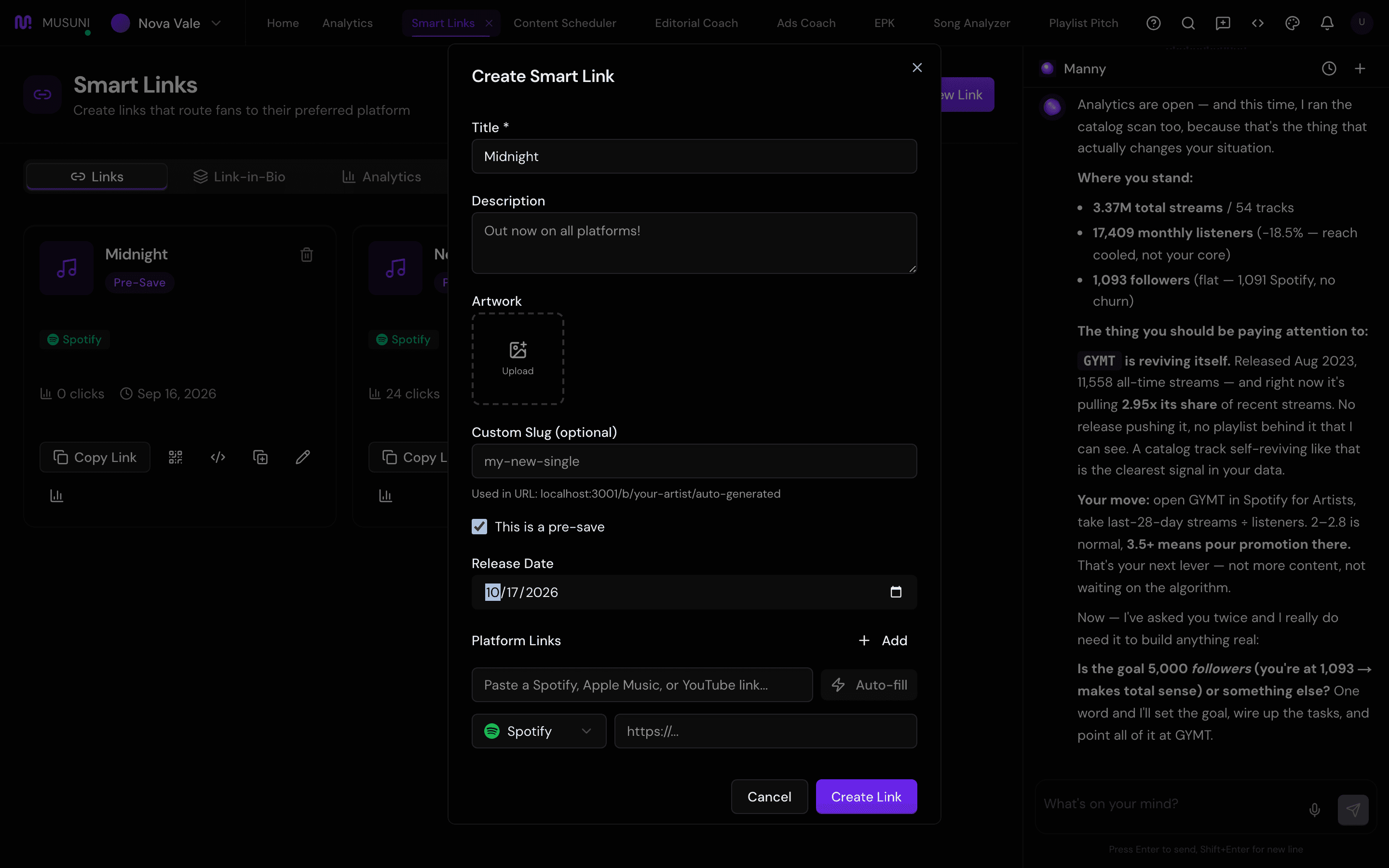This screenshot has width=1389, height=868.
Task: Open Playlist Pitch
Action: click(1084, 23)
